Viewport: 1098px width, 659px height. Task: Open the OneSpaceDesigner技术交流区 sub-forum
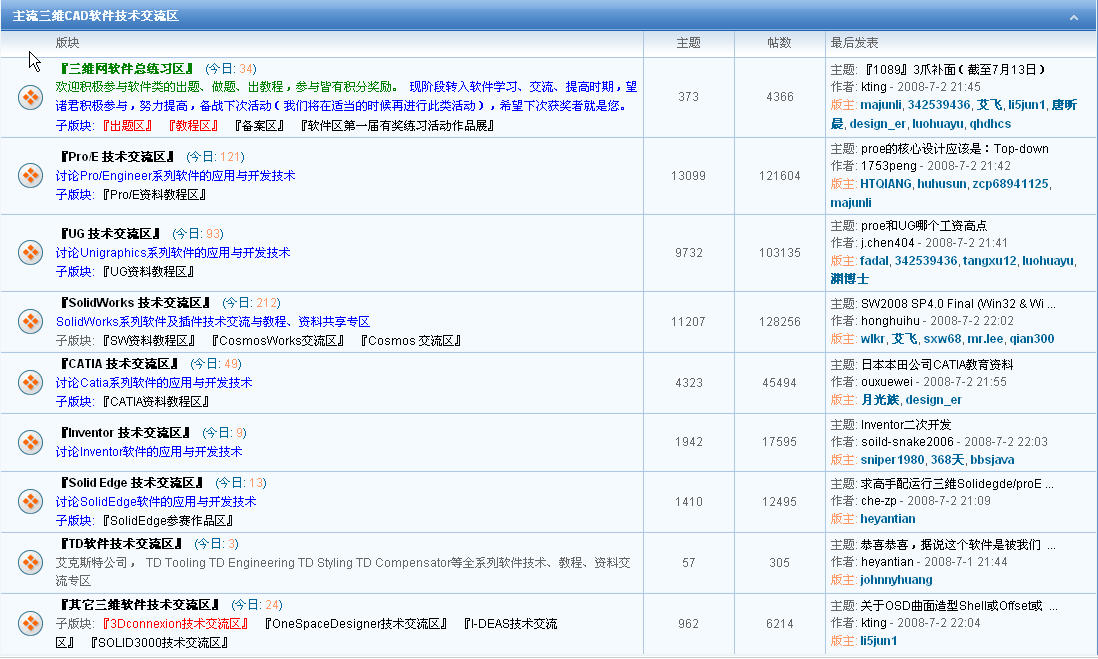(356, 624)
